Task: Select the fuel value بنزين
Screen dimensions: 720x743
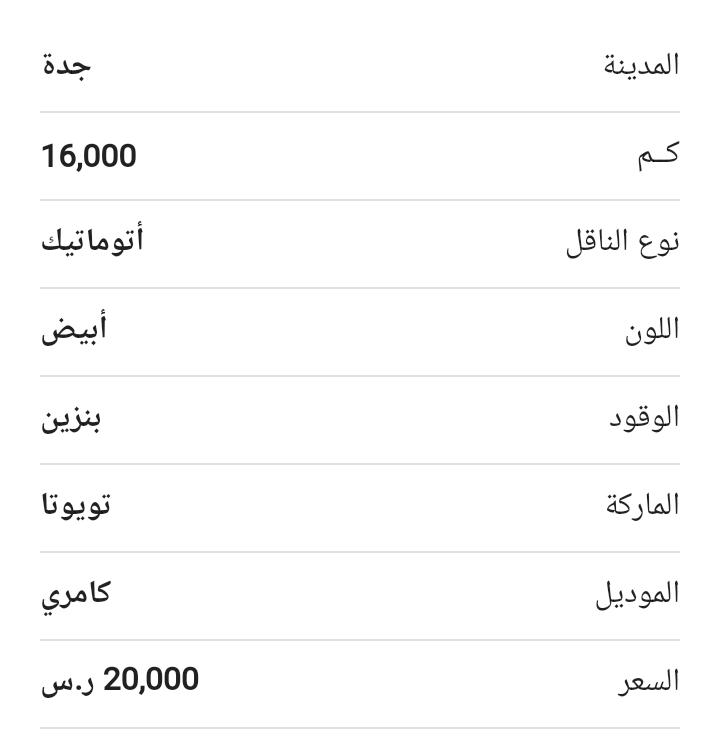Action: point(72,420)
